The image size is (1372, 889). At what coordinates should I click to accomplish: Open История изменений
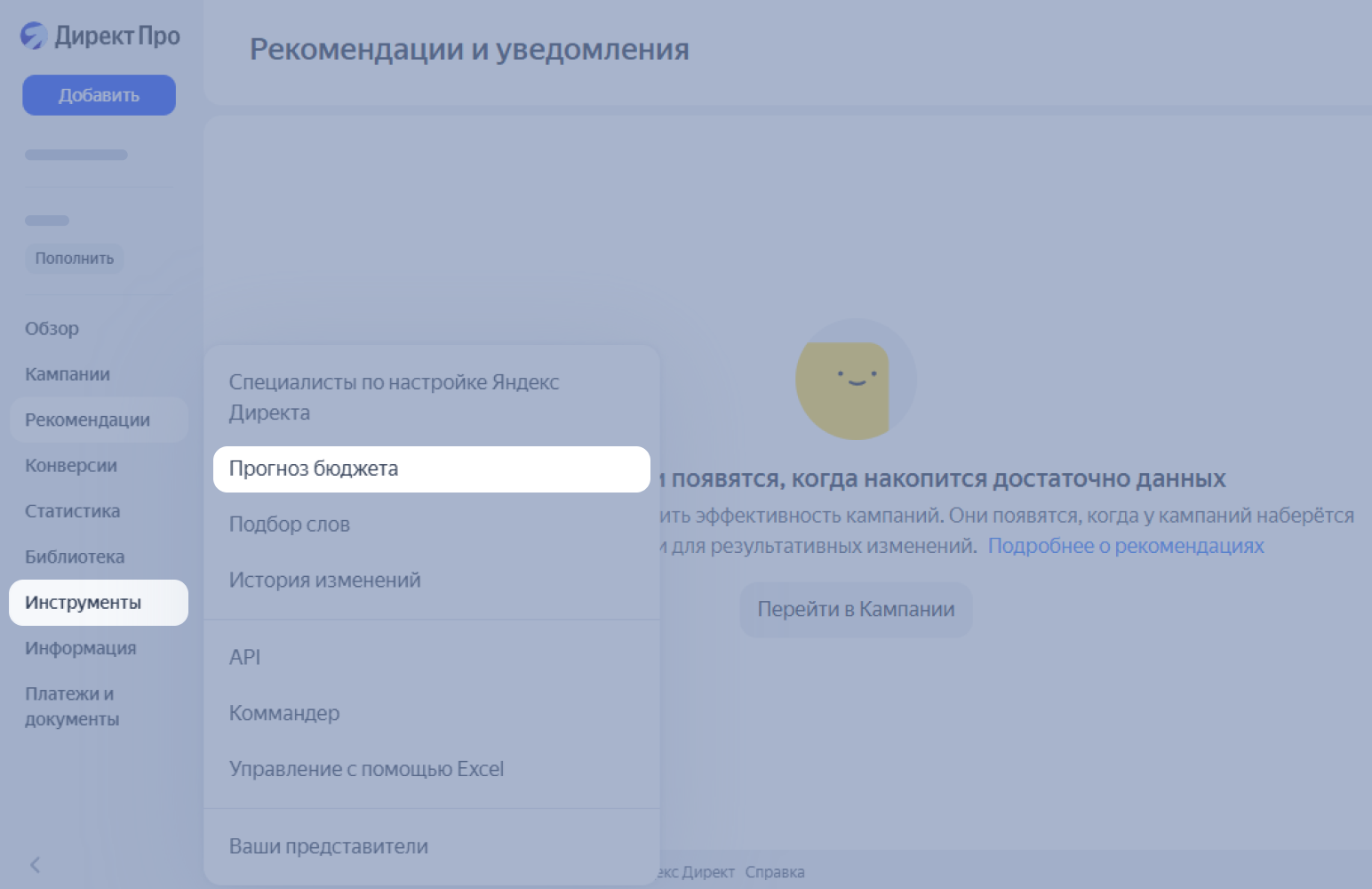[325, 579]
